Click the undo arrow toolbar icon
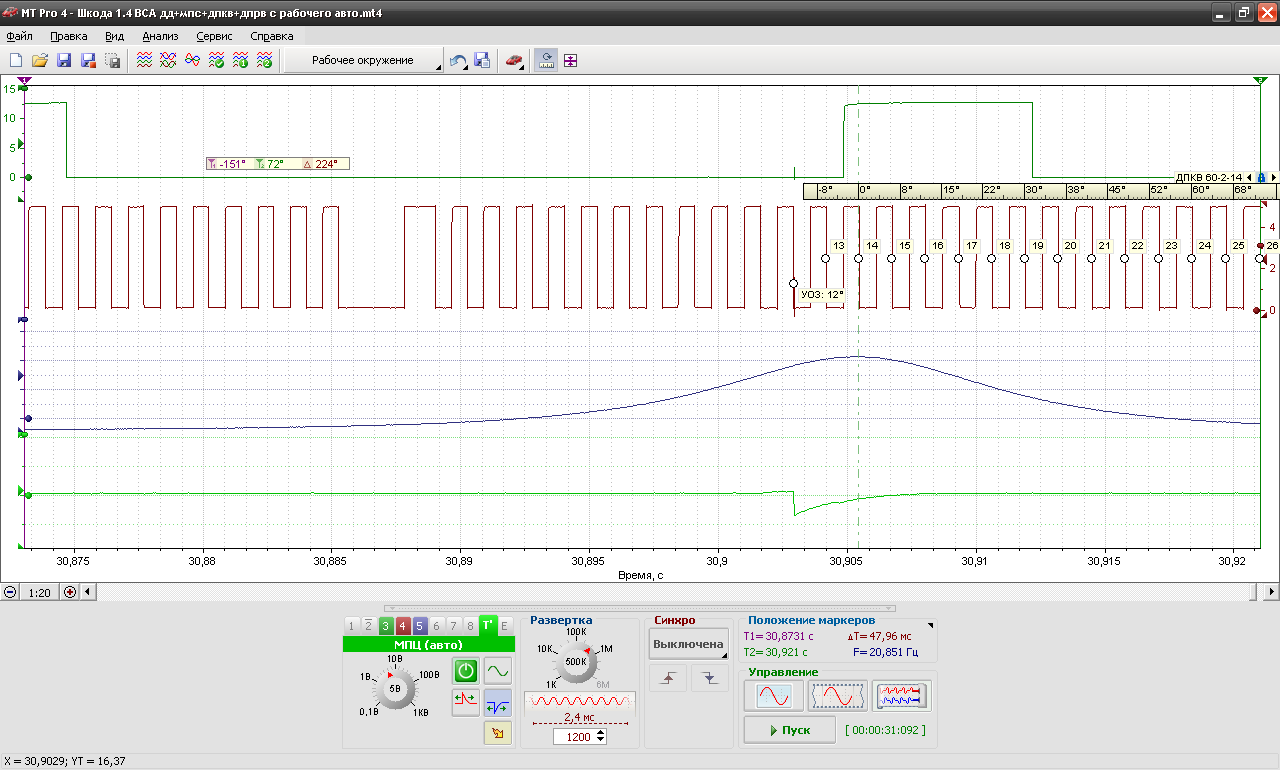1280x770 pixels. (x=458, y=61)
